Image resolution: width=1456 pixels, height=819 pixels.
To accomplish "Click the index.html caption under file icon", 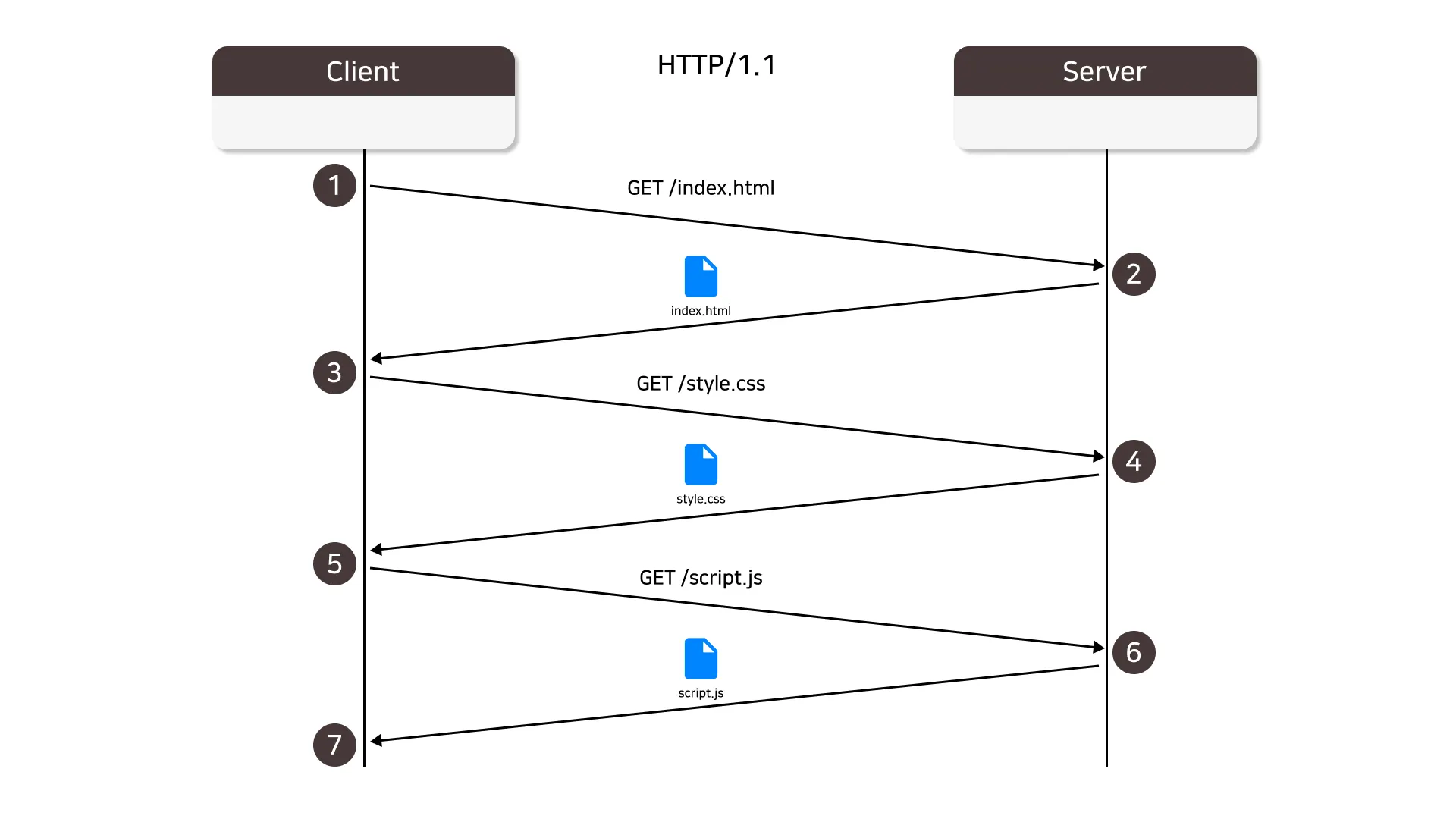I will point(701,311).
